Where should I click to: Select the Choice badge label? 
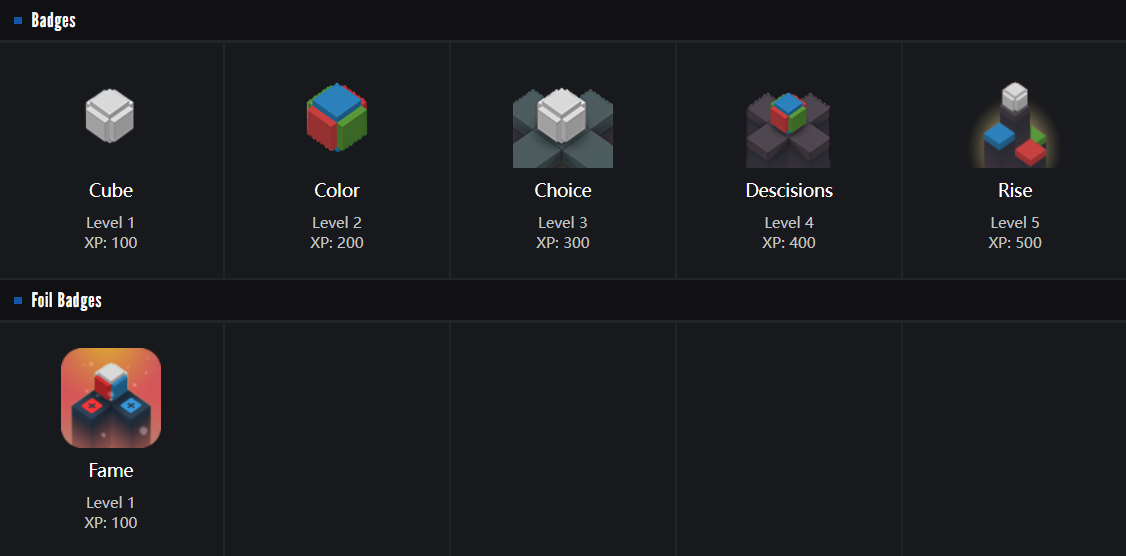[x=563, y=190]
